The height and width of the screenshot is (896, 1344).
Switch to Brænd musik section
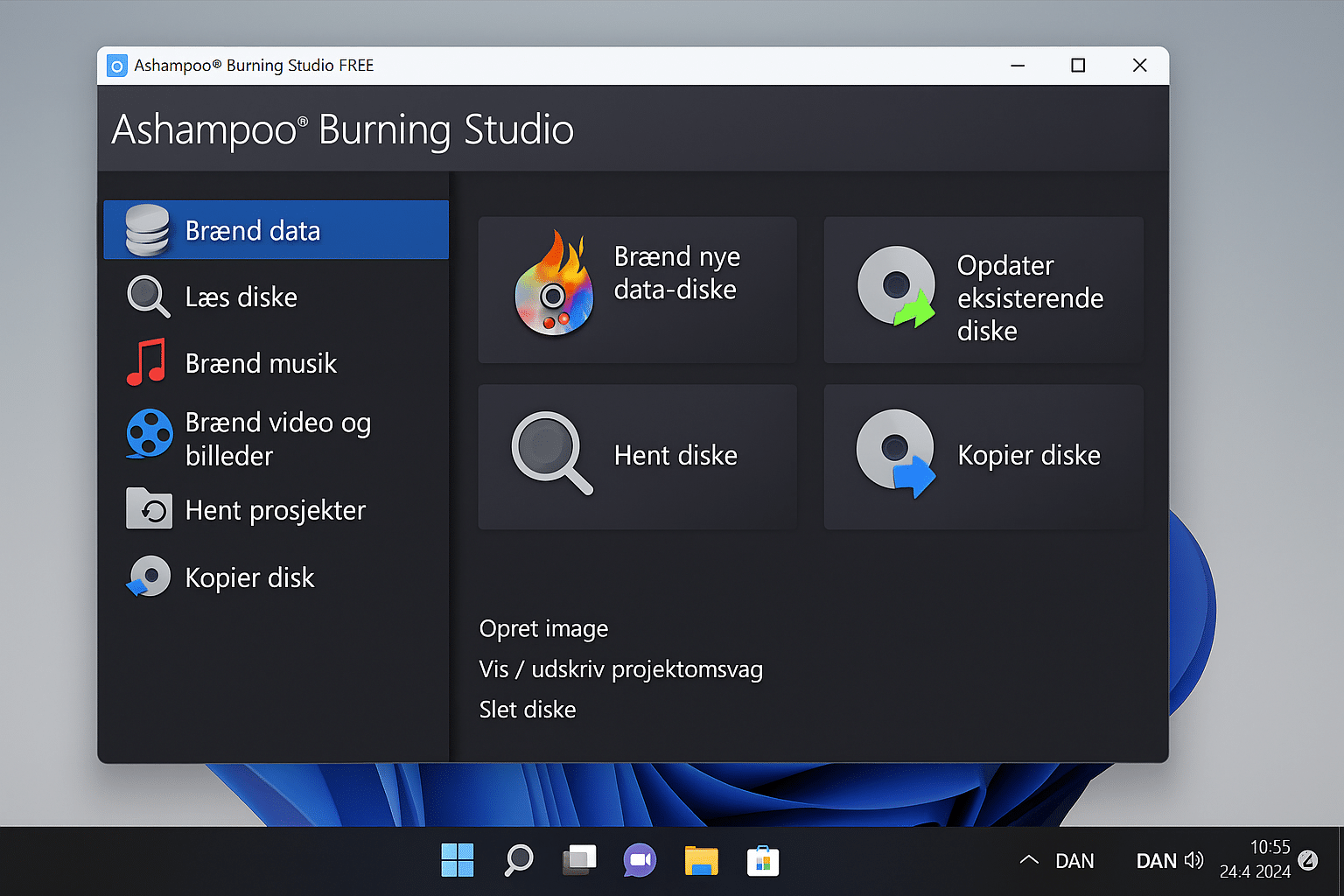(261, 362)
